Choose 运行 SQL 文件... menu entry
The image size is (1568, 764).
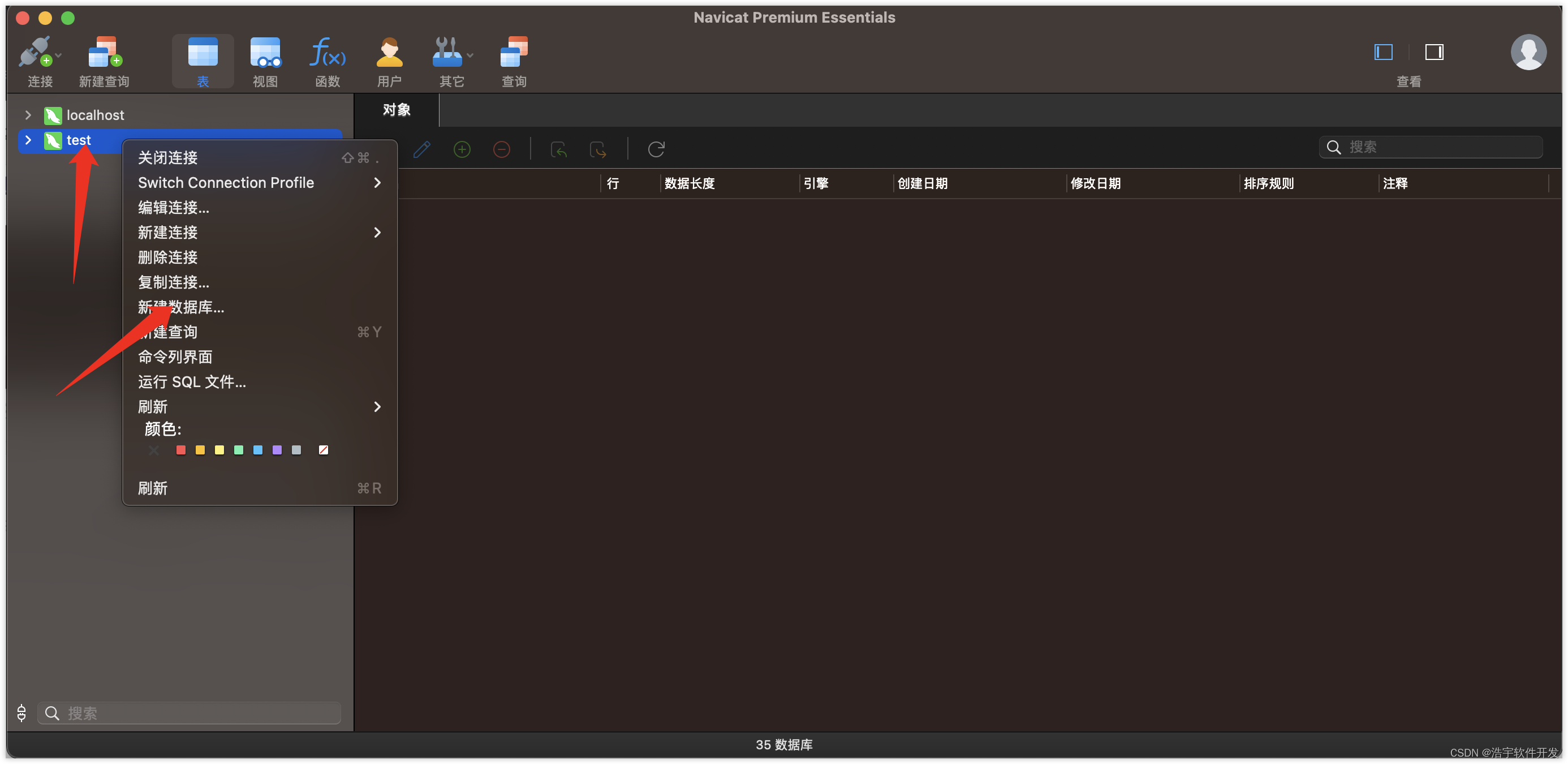point(260,383)
